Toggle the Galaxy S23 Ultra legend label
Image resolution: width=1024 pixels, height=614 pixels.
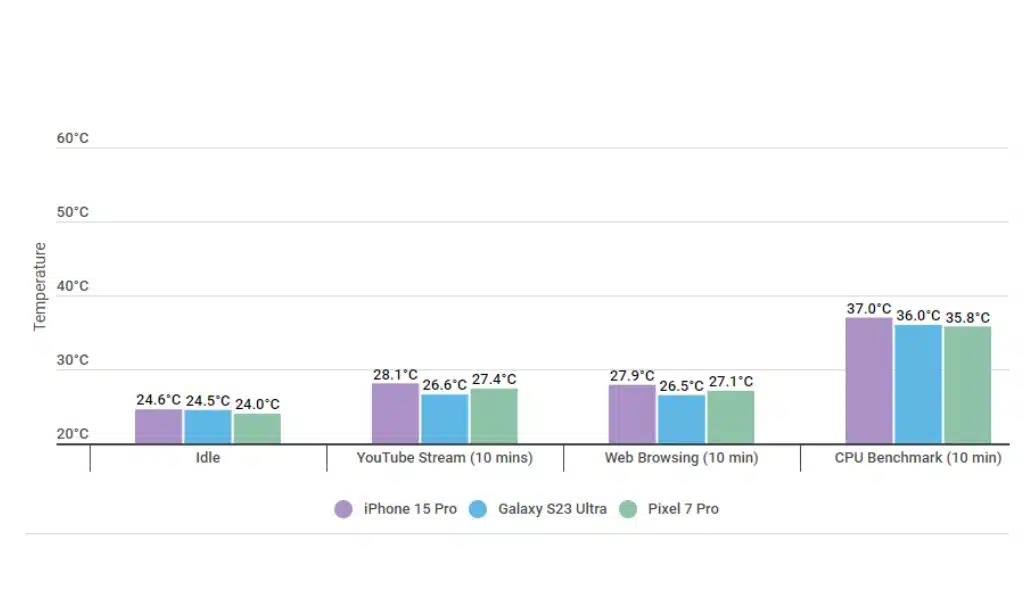552,509
